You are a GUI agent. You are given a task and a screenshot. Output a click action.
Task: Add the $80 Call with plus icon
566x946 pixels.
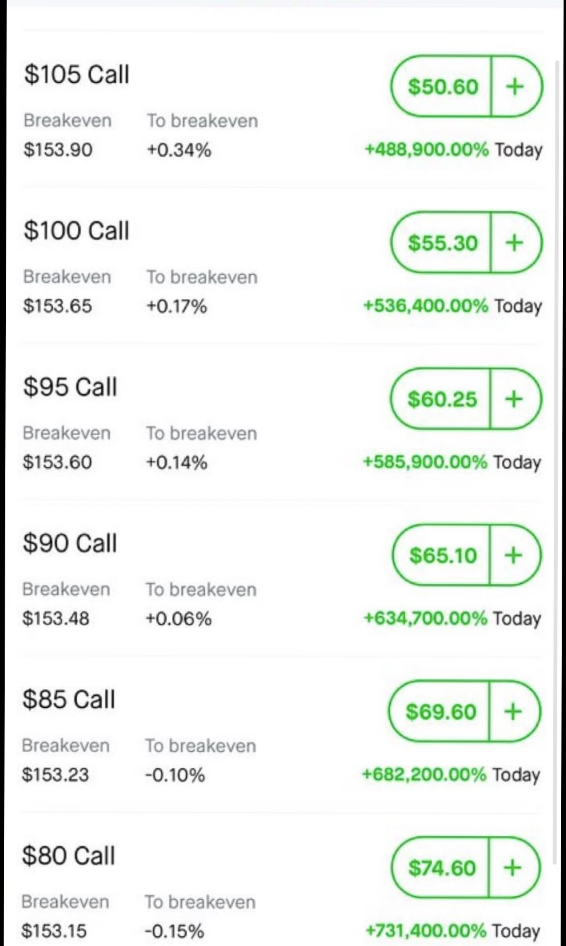click(x=514, y=868)
